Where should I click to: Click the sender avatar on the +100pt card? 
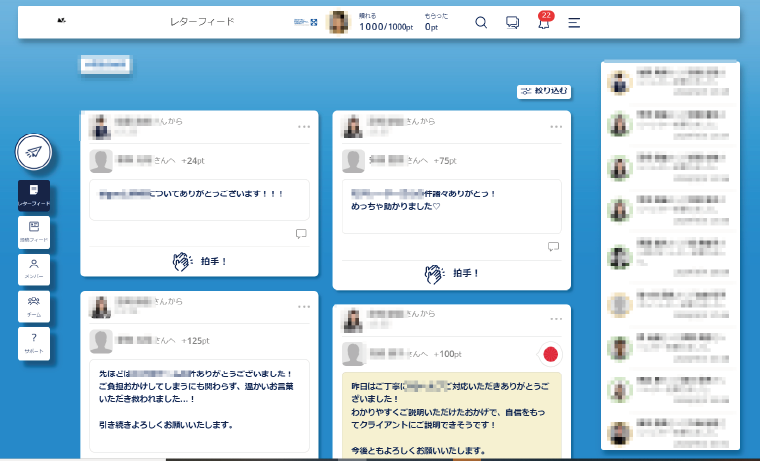353,320
